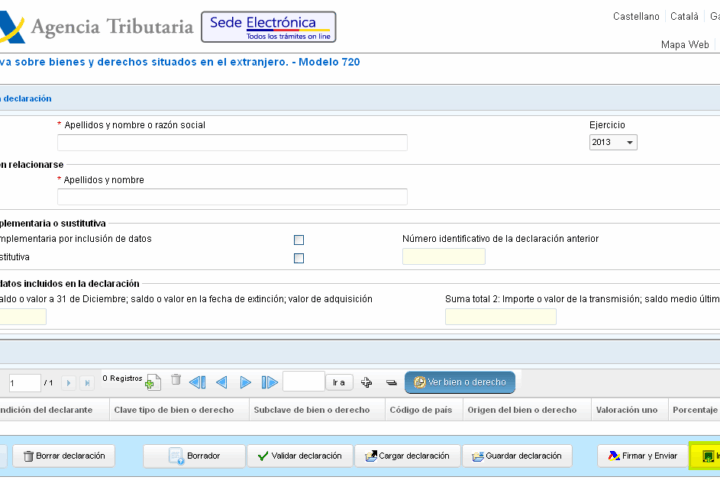
Task: Add a new record with the green plus icon
Action: (153, 383)
